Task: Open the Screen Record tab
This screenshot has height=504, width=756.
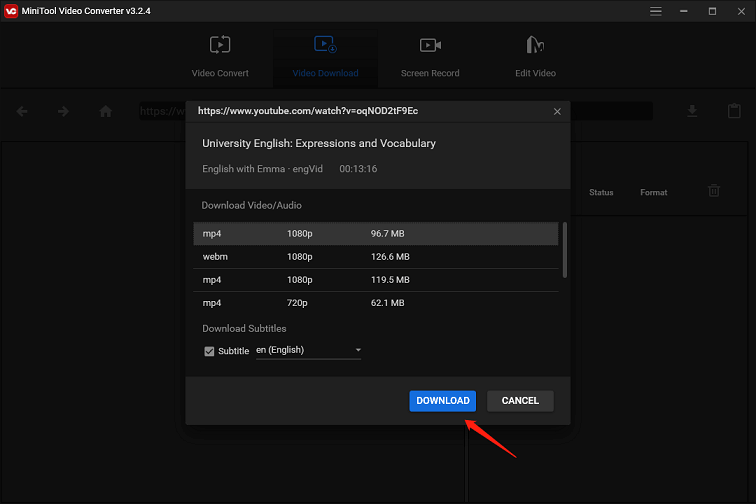Action: [x=430, y=57]
